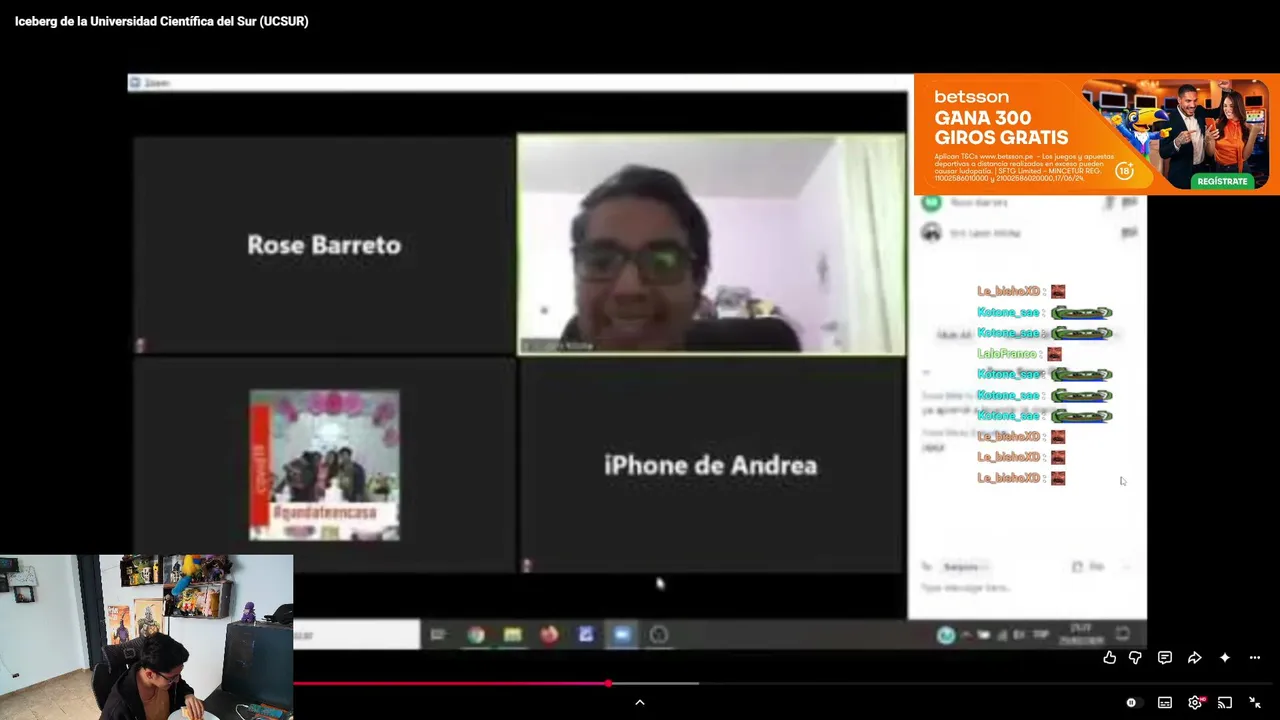Expand the chevron below the progress bar
The height and width of the screenshot is (720, 1280).
[640, 703]
